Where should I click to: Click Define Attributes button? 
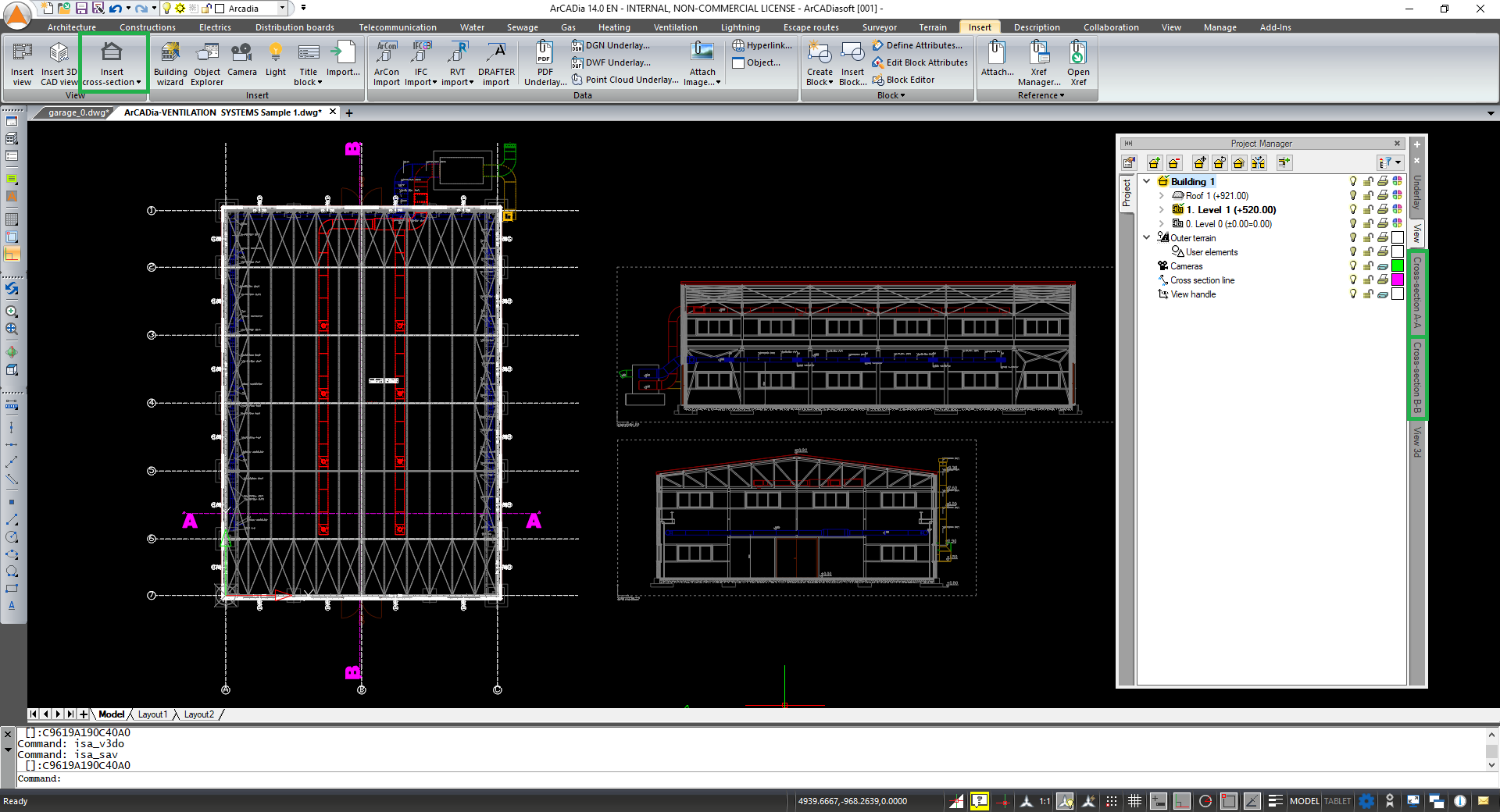click(x=918, y=45)
